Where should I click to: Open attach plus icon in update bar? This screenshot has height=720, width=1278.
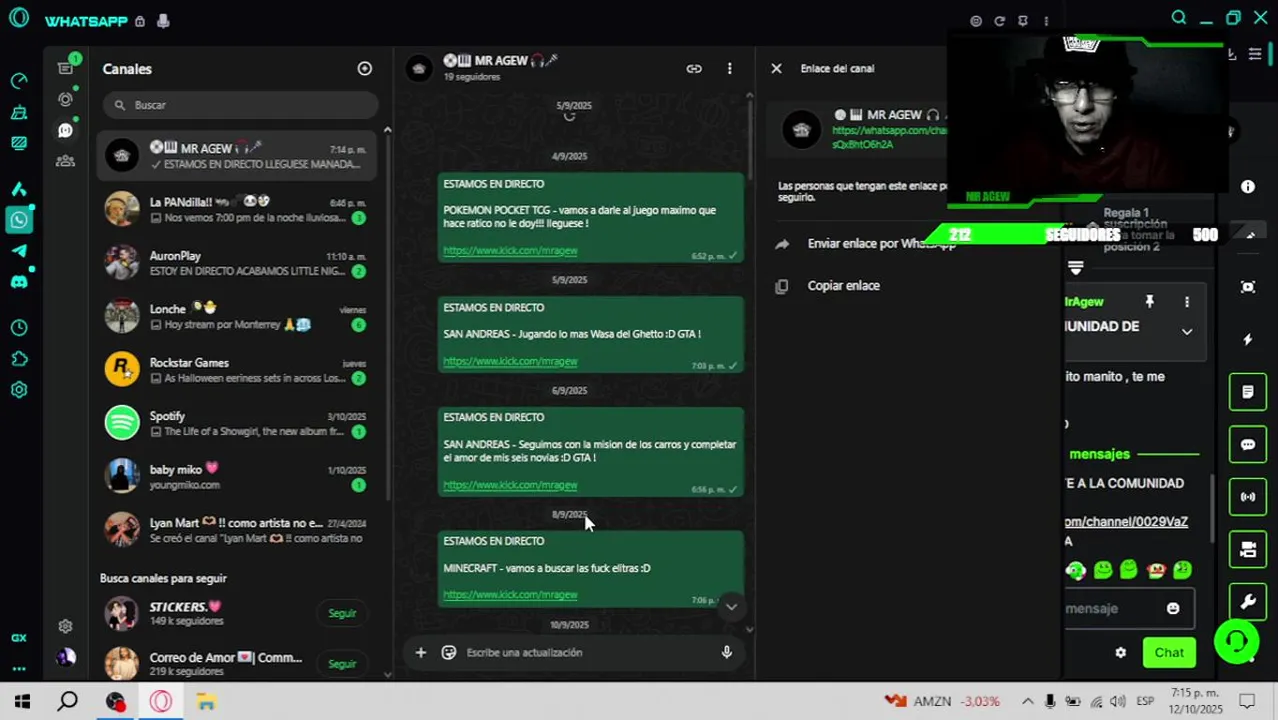pyautogui.click(x=421, y=653)
